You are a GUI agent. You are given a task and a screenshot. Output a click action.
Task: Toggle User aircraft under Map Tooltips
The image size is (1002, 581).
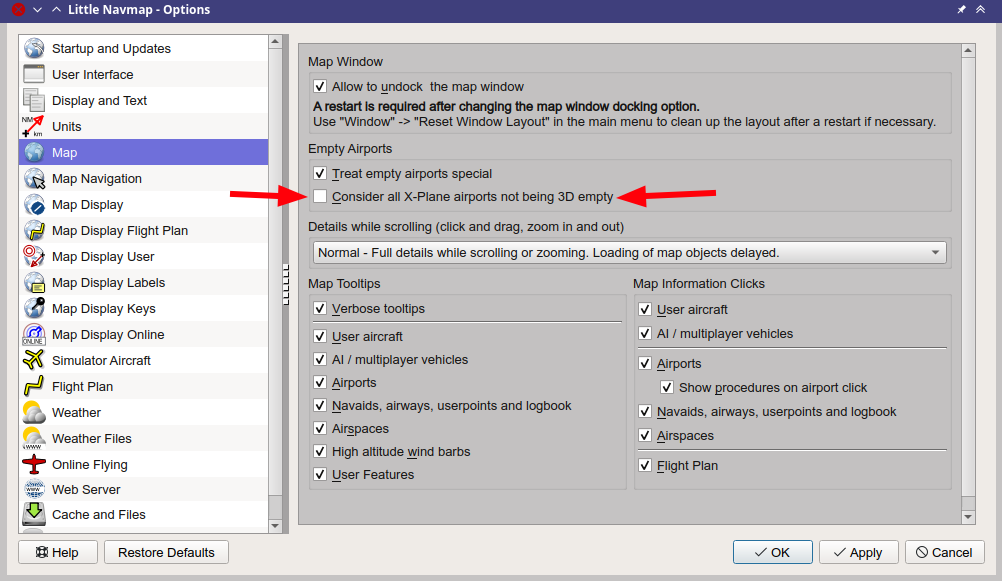[x=320, y=336]
